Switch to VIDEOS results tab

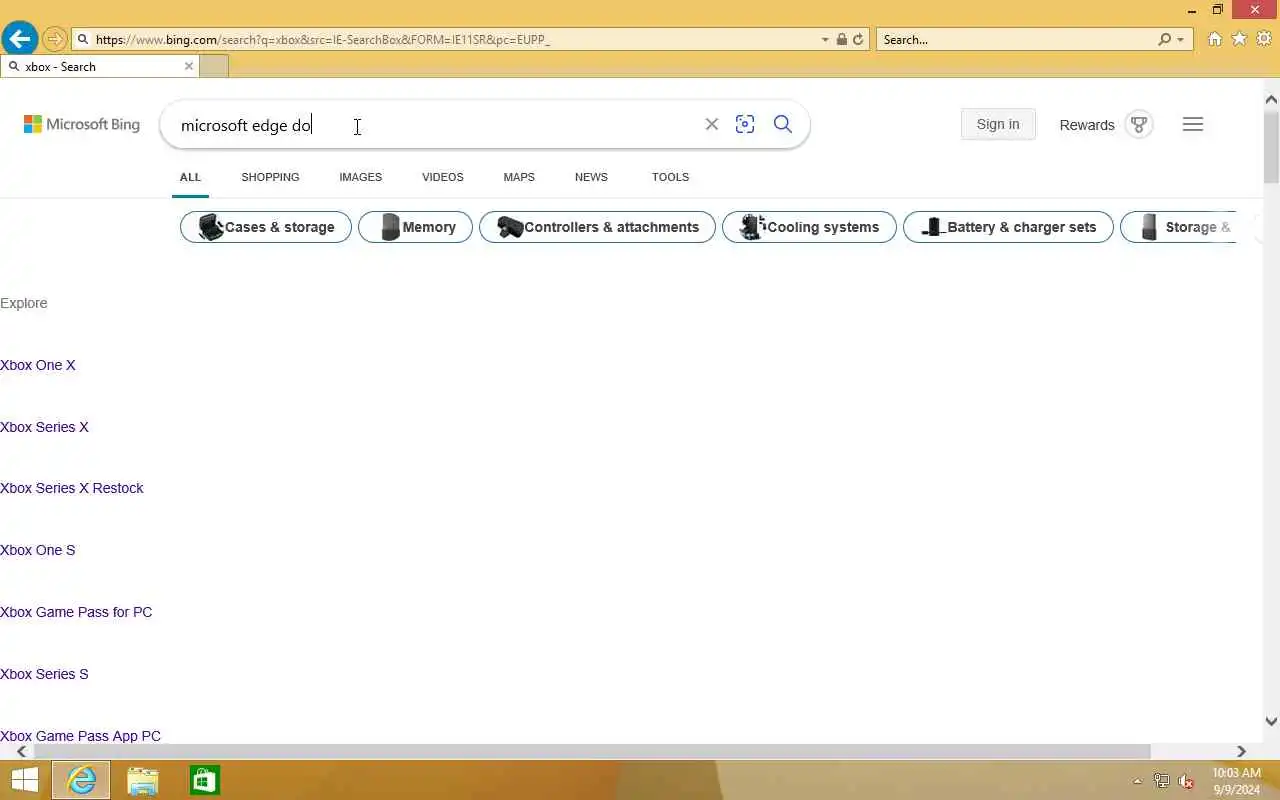click(442, 177)
